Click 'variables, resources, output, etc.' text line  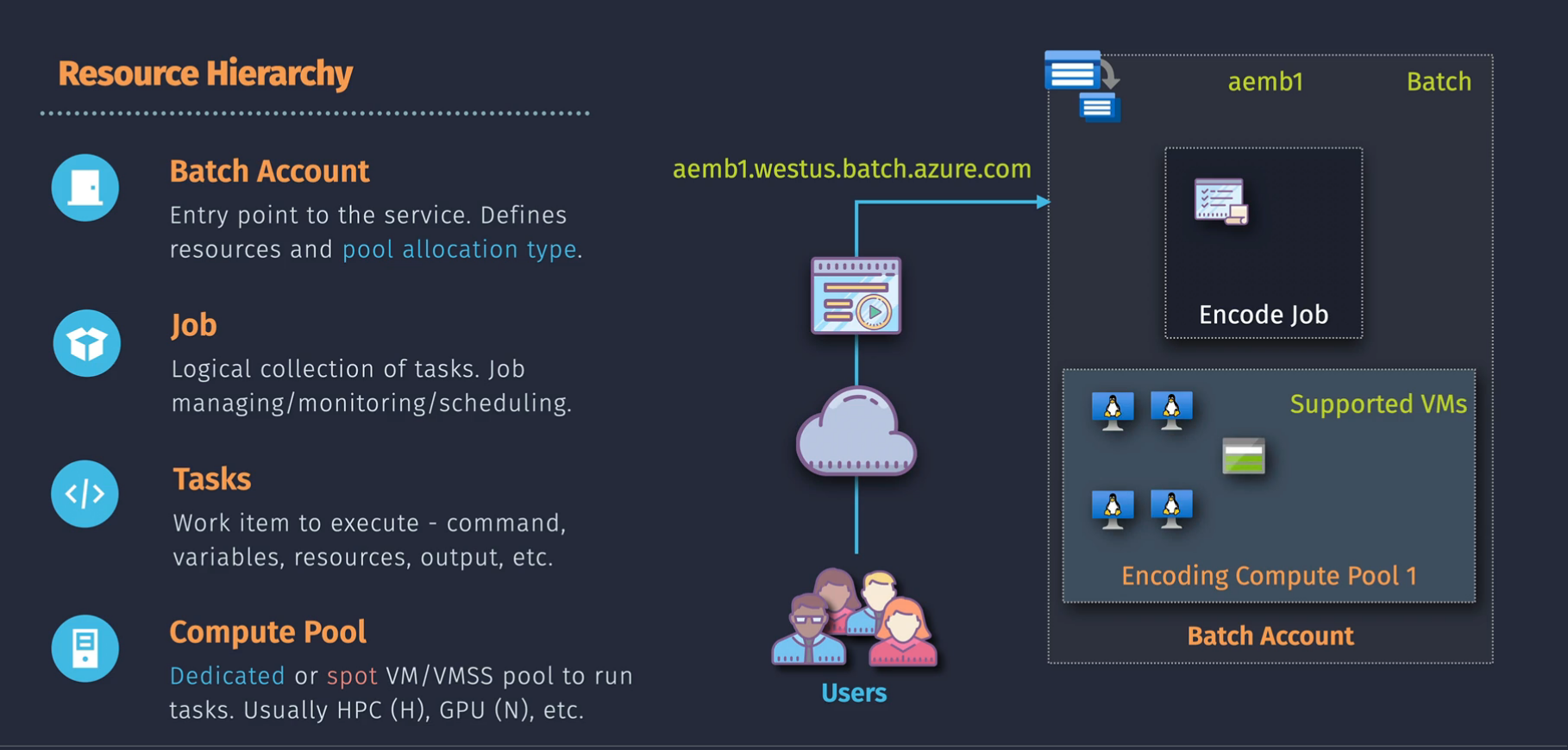363,557
